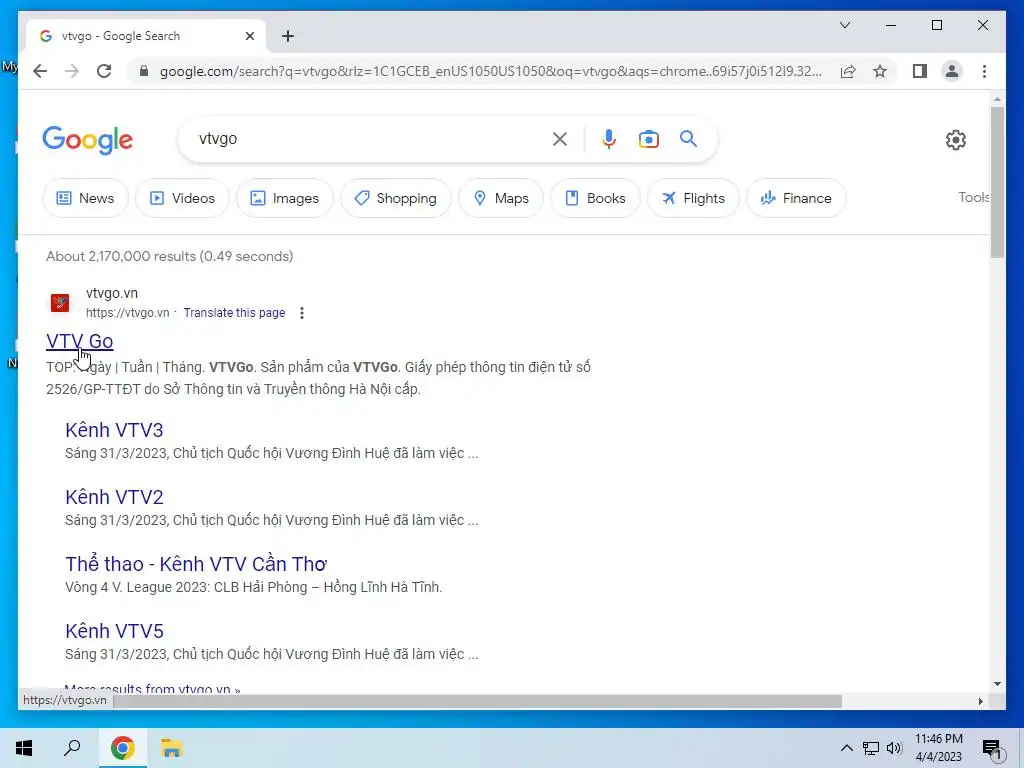Open the Kênh VTV2 sitelink
Image resolution: width=1024 pixels, height=768 pixels.
[114, 497]
